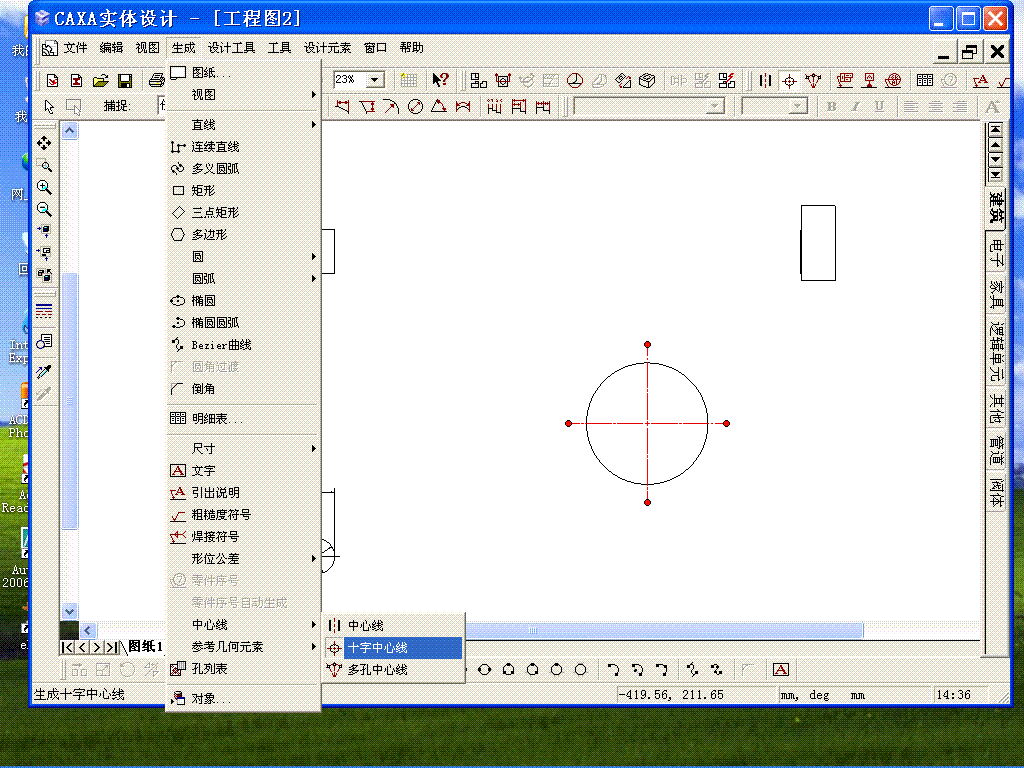The image size is (1024, 768).
Task: Click the bill of materials table toolbar icon
Action: tap(925, 80)
